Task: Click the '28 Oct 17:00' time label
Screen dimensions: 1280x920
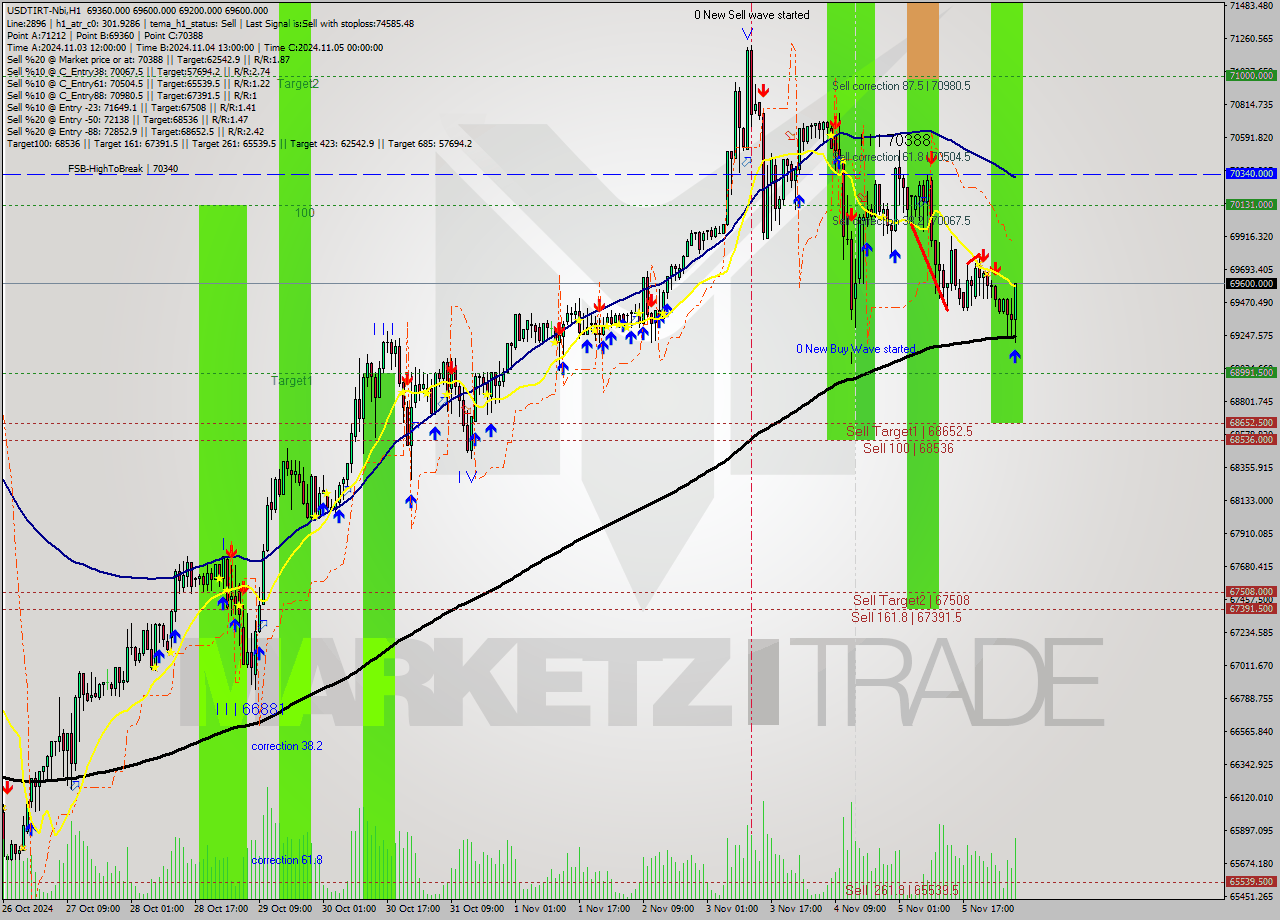Action: coord(220,909)
